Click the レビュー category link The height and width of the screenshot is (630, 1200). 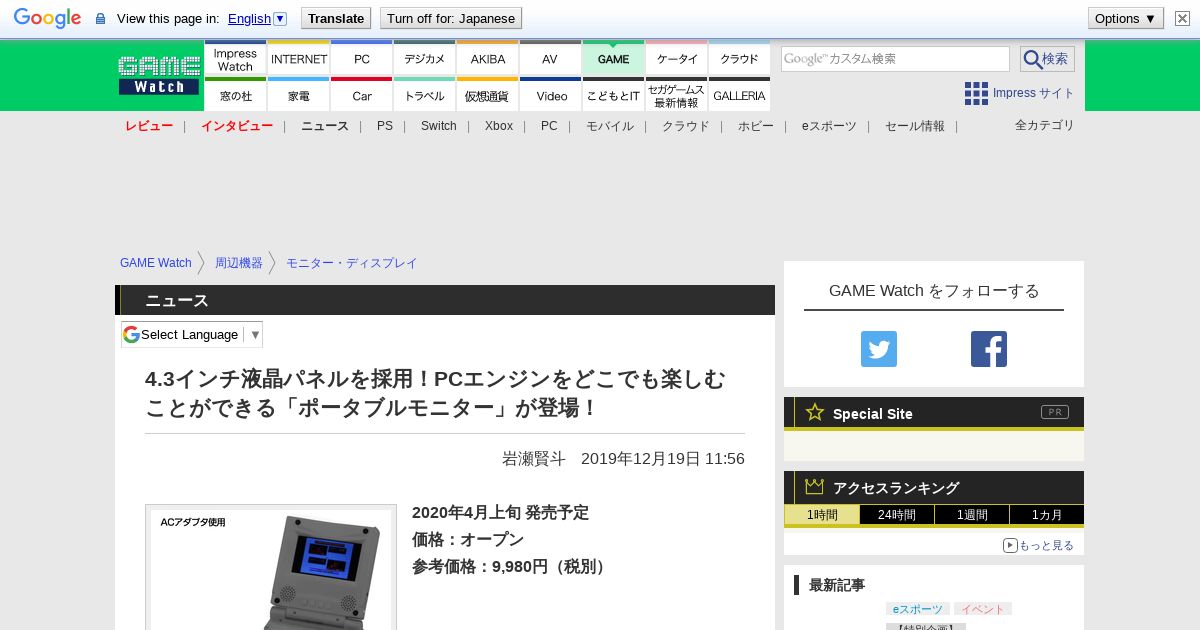tap(149, 126)
